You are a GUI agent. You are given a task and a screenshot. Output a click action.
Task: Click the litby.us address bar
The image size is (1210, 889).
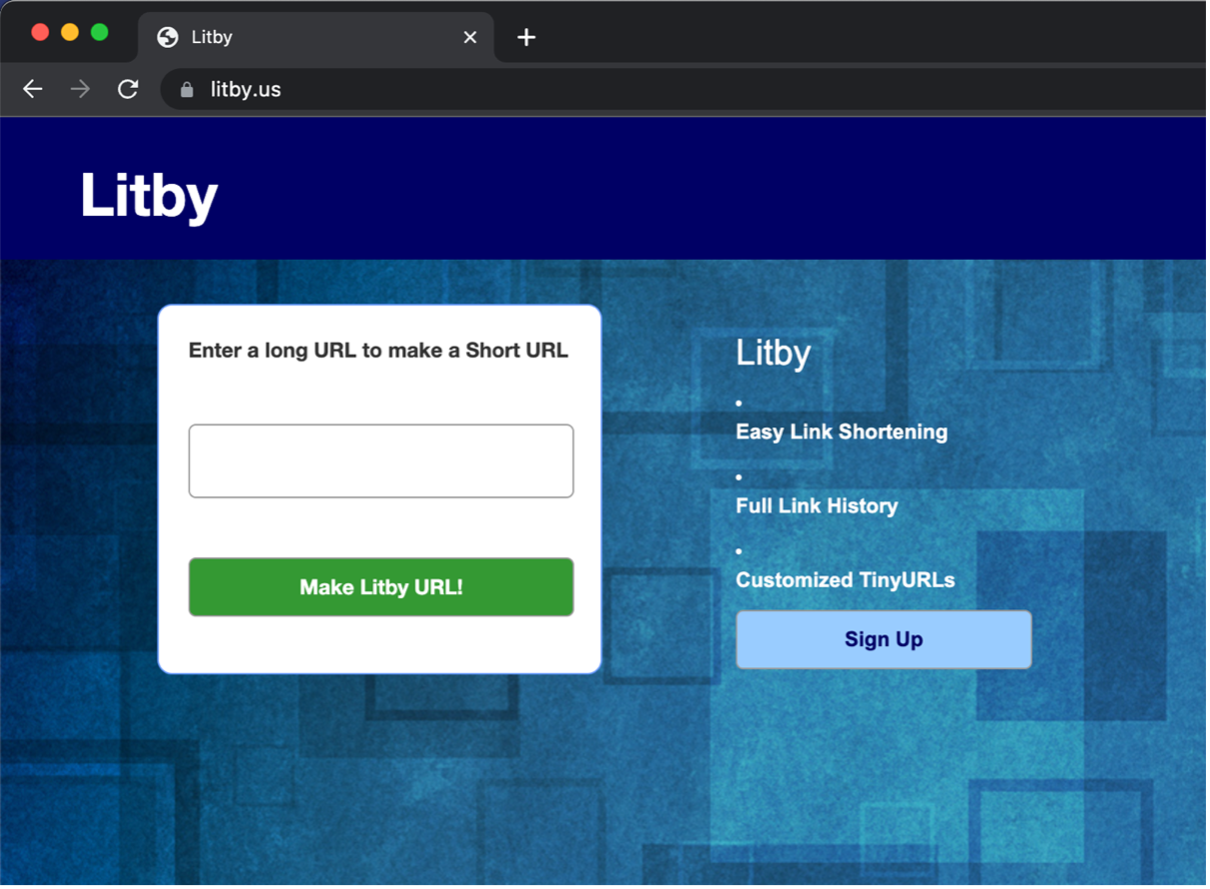point(400,89)
